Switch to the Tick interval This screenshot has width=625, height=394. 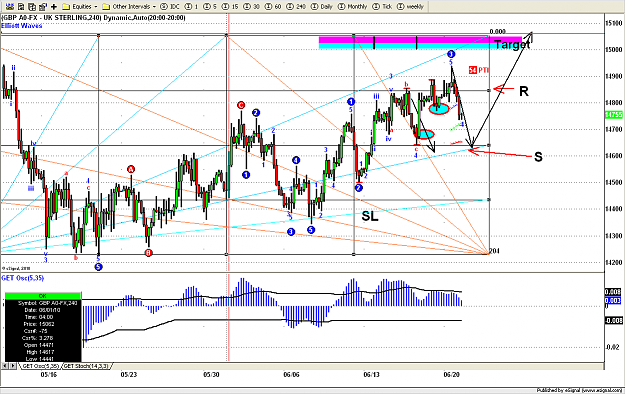click(382, 6)
